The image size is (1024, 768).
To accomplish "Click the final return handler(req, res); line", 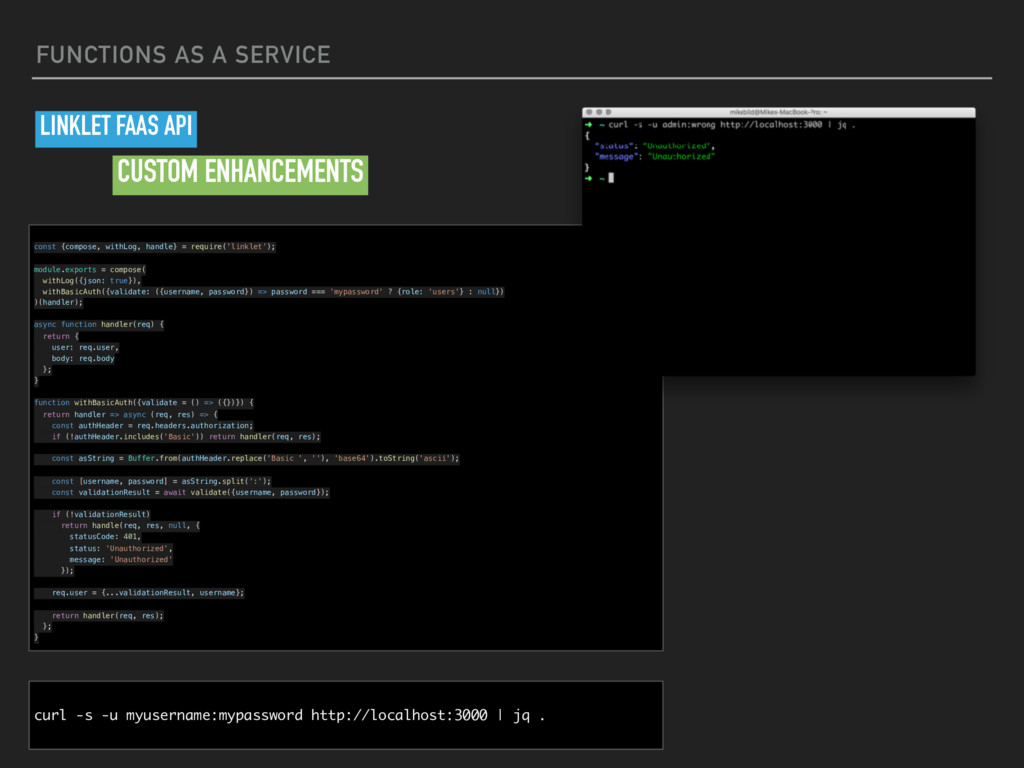I will click(x=108, y=616).
